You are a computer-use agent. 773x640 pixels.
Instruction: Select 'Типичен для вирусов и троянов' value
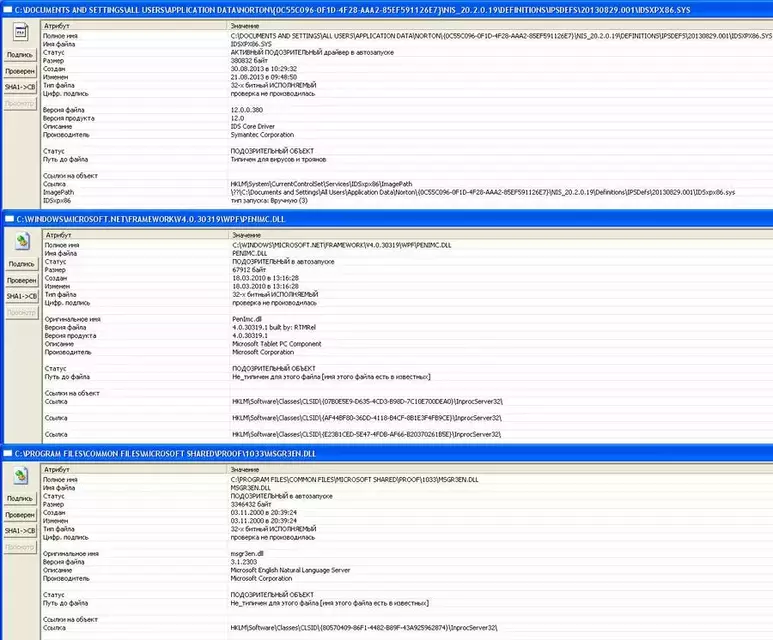coord(278,159)
